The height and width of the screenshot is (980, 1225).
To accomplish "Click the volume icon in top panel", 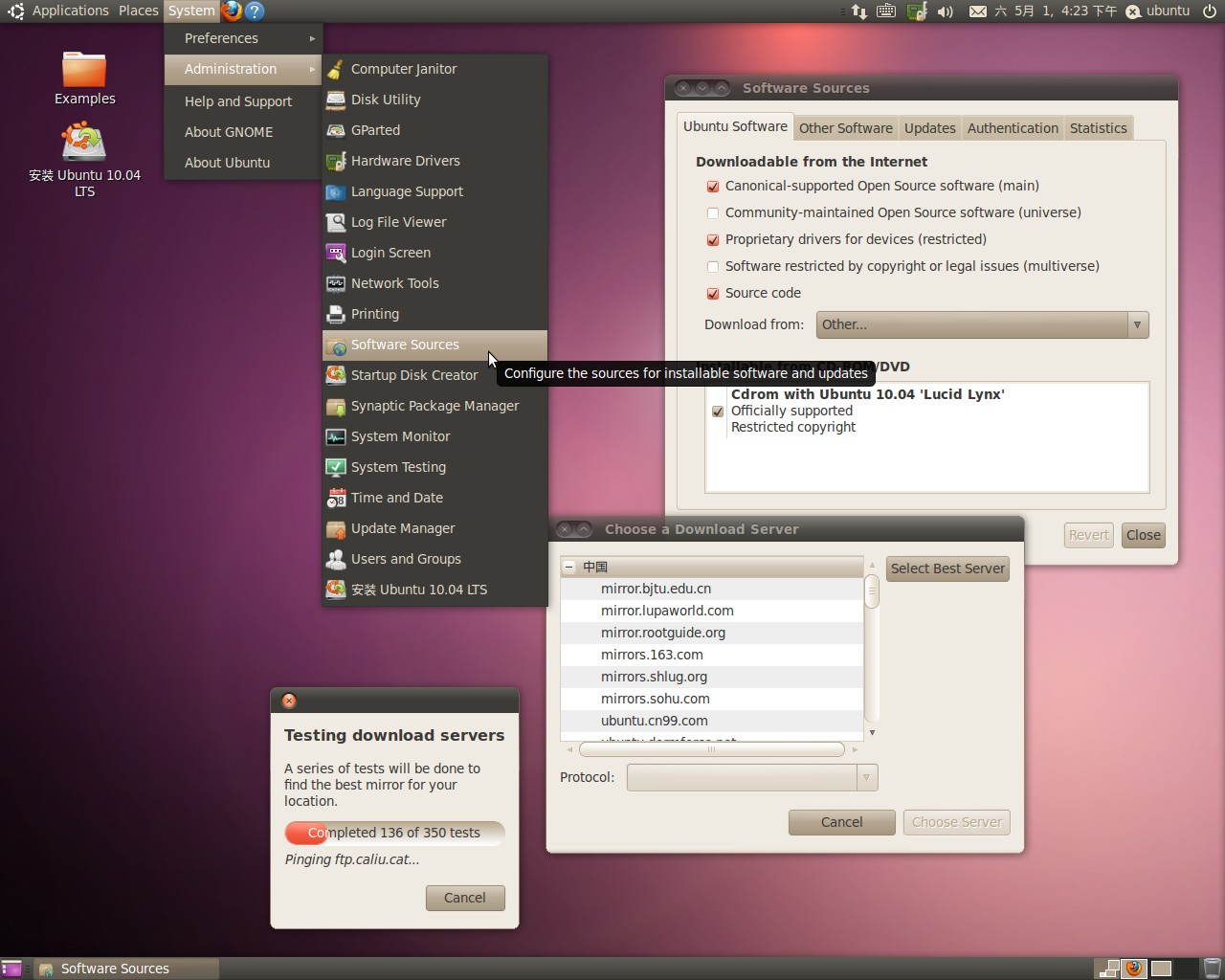I will (x=946, y=11).
